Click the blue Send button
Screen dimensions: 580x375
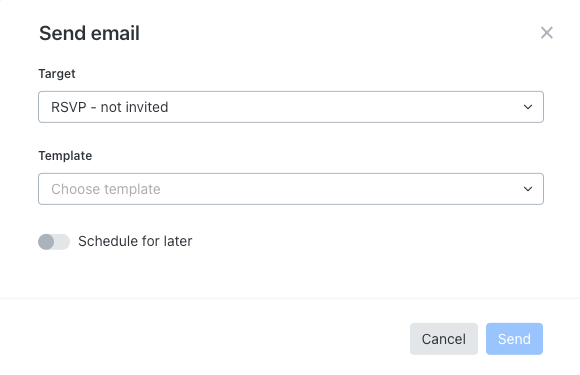(514, 339)
